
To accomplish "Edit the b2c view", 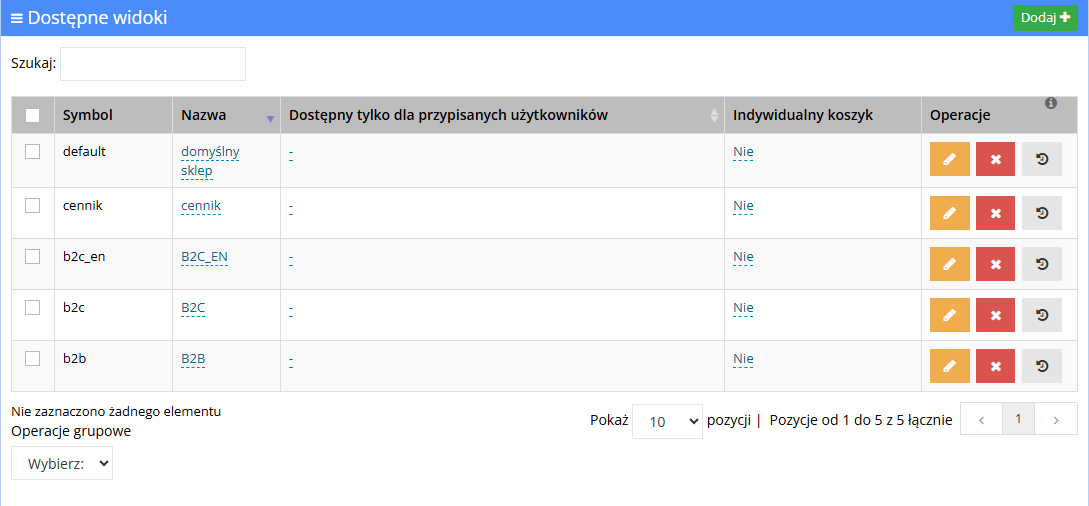I will pyautogui.click(x=949, y=315).
